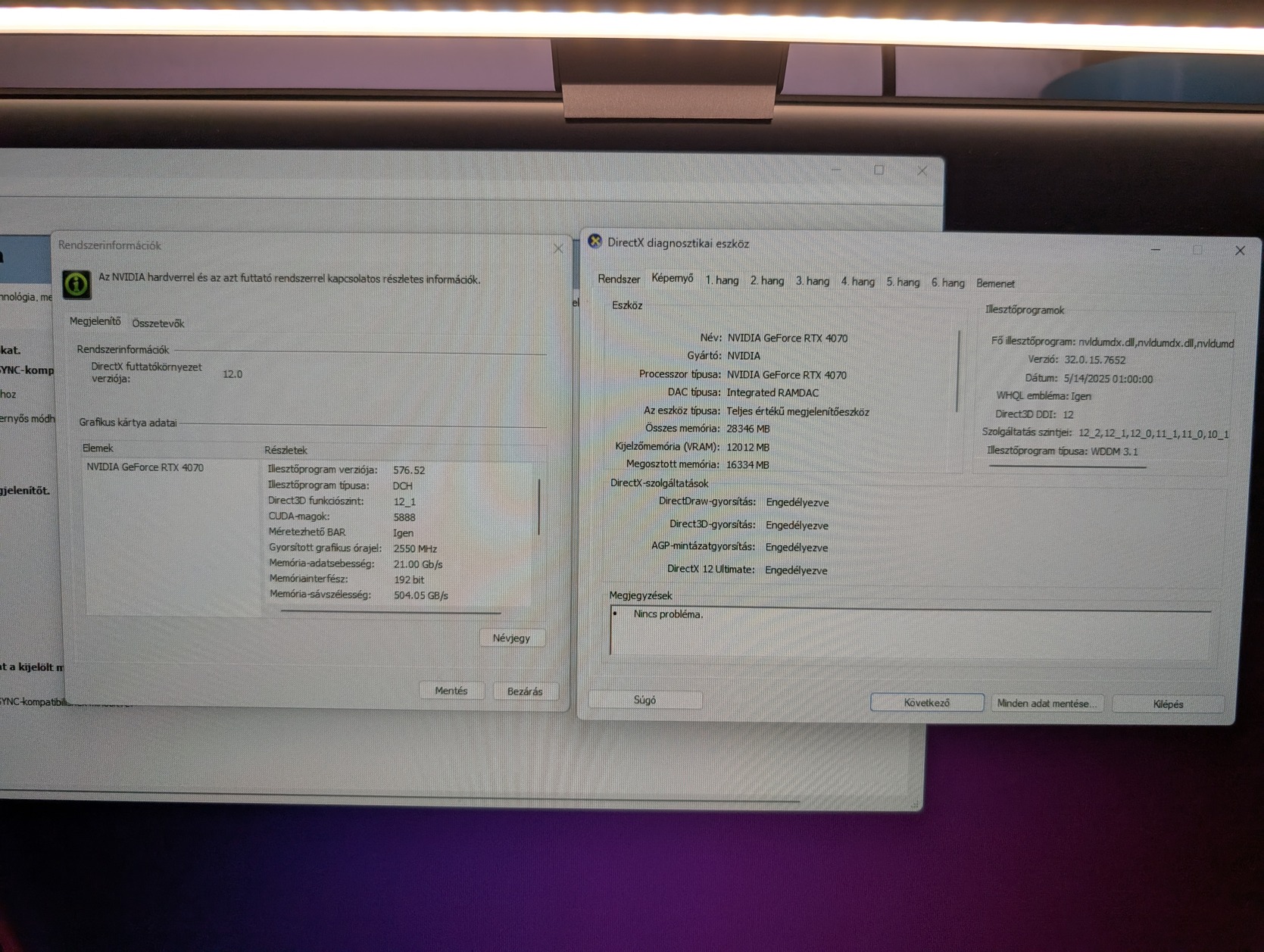Click the CUDA-magok value 5888
Screen dimensions: 1264x952
pos(404,517)
